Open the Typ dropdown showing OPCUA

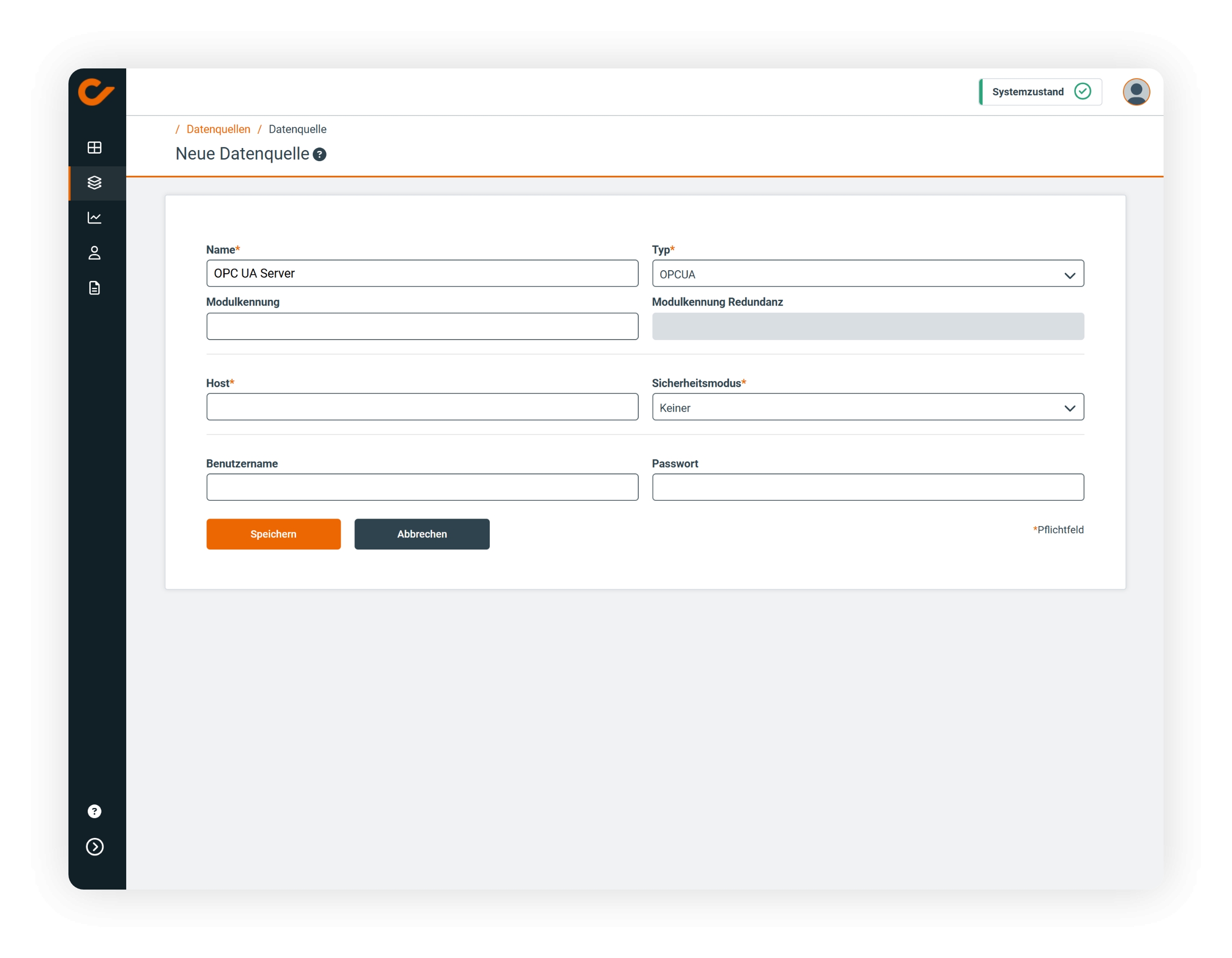pos(867,274)
